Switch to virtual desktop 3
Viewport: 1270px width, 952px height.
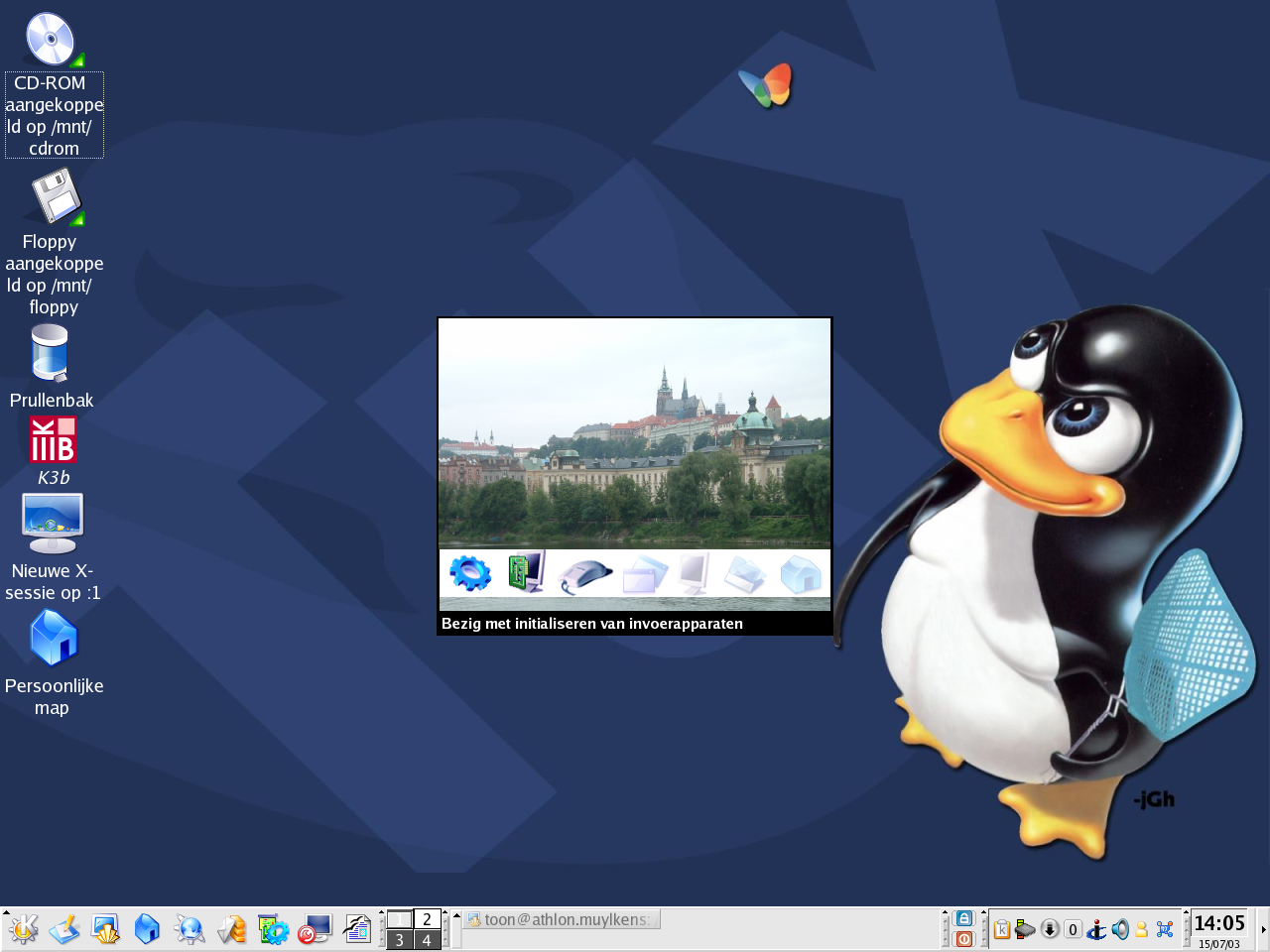coord(400,940)
